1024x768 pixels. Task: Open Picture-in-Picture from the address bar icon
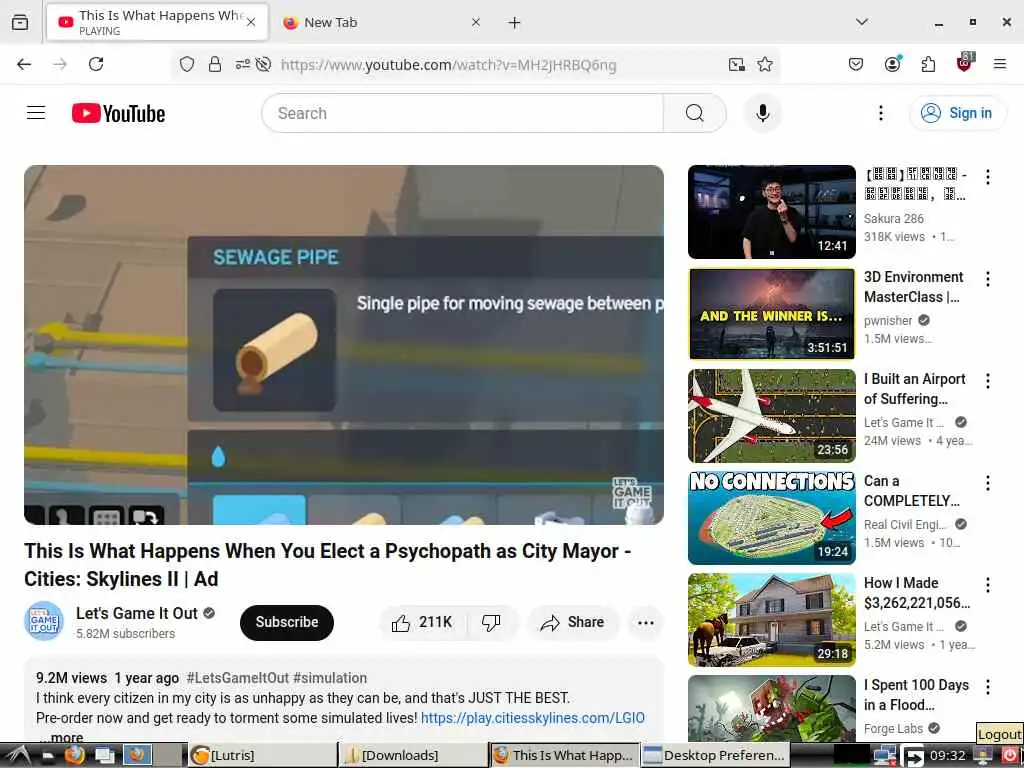click(737, 65)
